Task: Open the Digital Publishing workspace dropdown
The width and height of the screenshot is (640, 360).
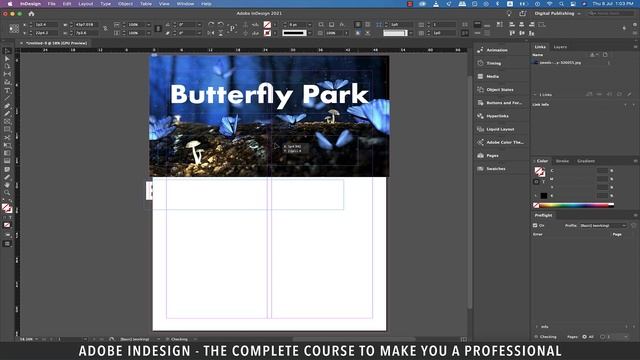Action: (557, 13)
